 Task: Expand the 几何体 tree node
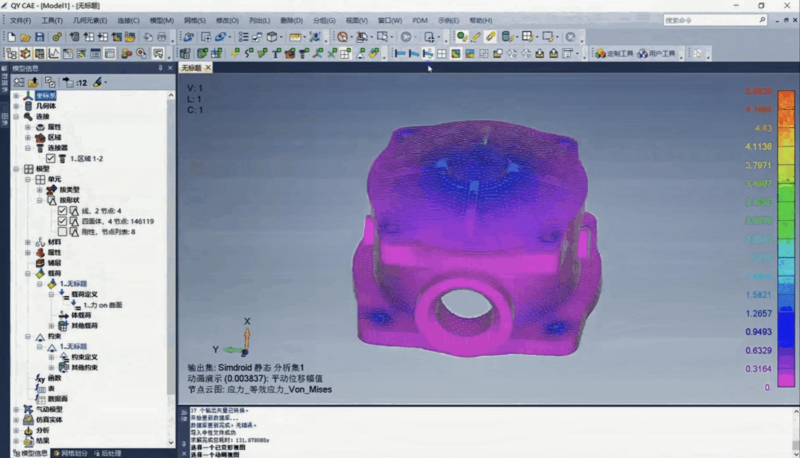coord(15,105)
